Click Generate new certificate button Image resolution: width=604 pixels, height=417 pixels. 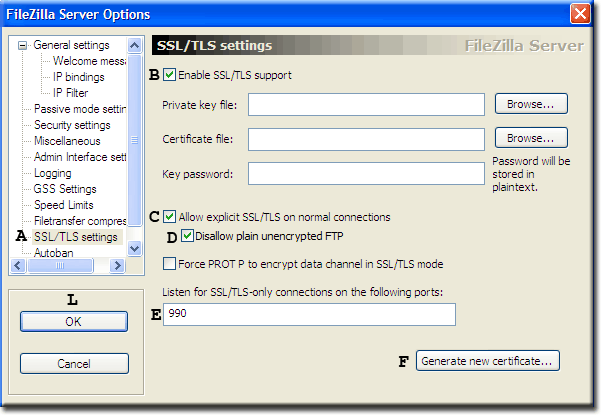click(x=488, y=361)
